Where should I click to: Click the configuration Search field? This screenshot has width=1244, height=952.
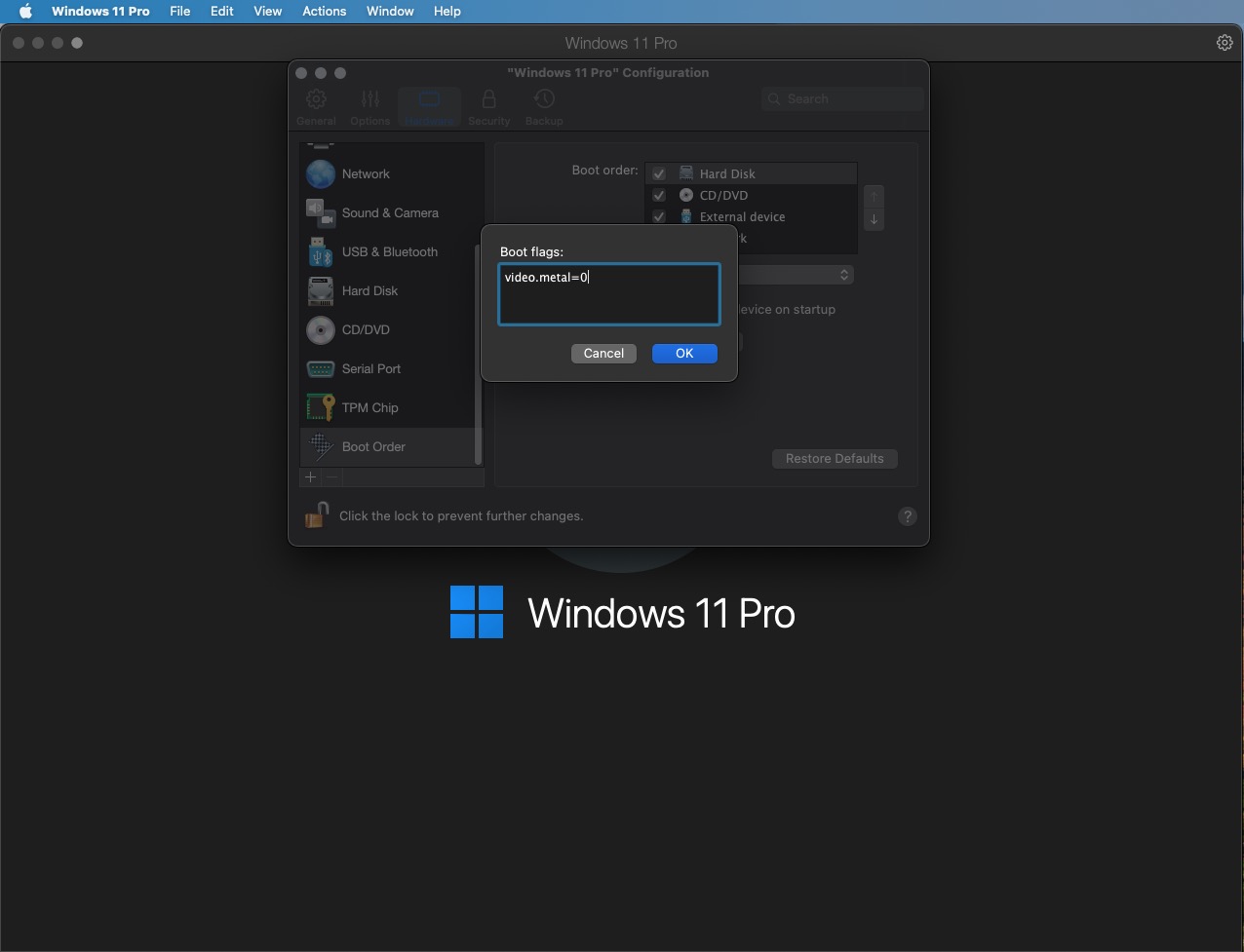tap(843, 98)
